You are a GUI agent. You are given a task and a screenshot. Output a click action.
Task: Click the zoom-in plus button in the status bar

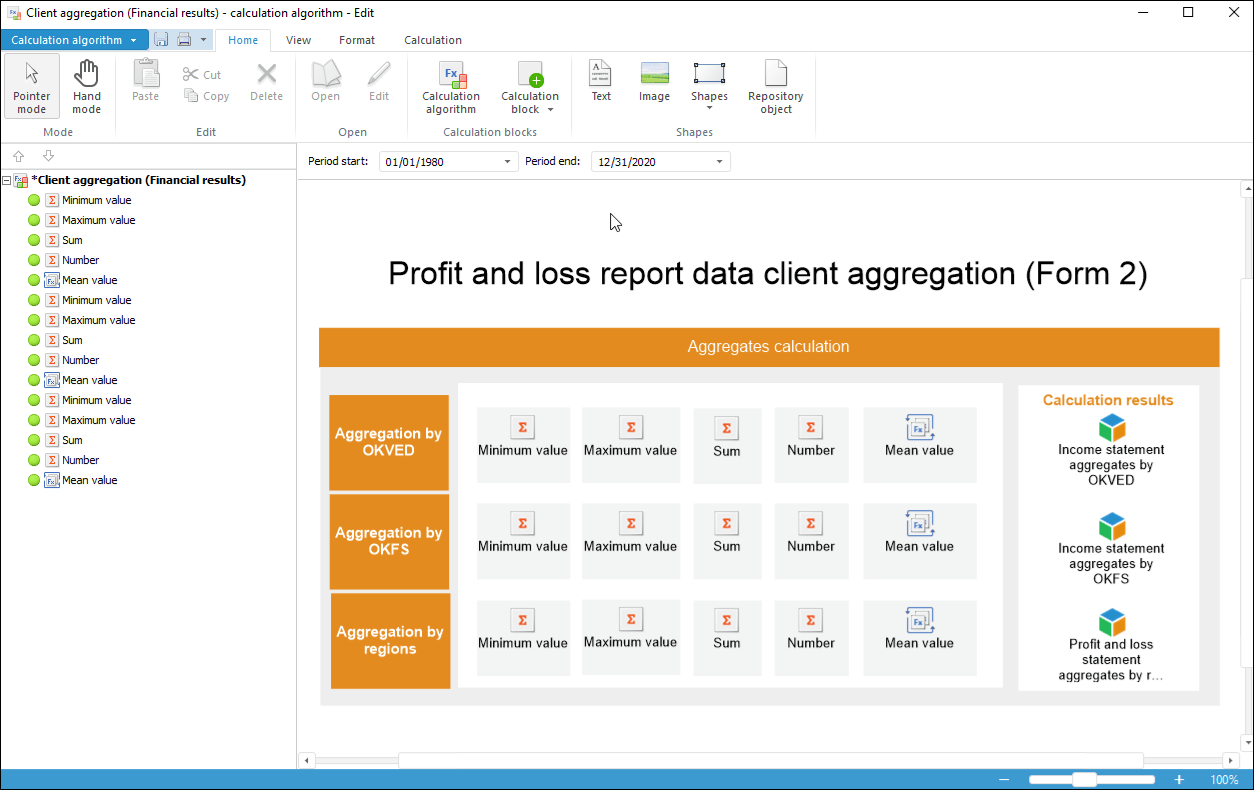[1179, 780]
